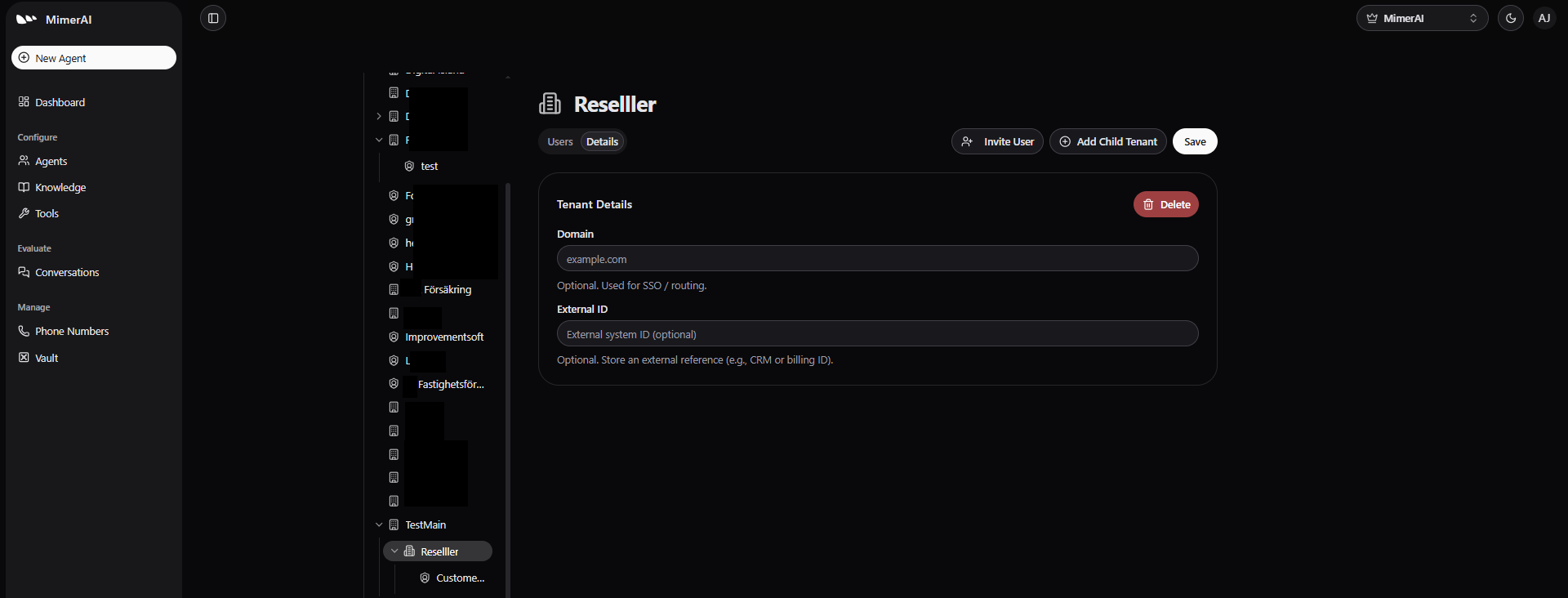Image resolution: width=1568 pixels, height=598 pixels.
Task: Open the Tools wrench item
Action: tap(47, 213)
